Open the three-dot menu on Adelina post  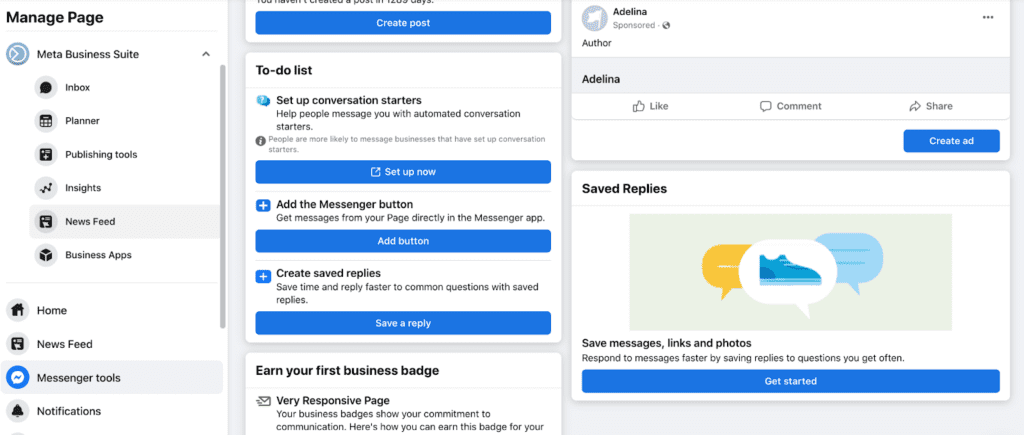point(988,18)
